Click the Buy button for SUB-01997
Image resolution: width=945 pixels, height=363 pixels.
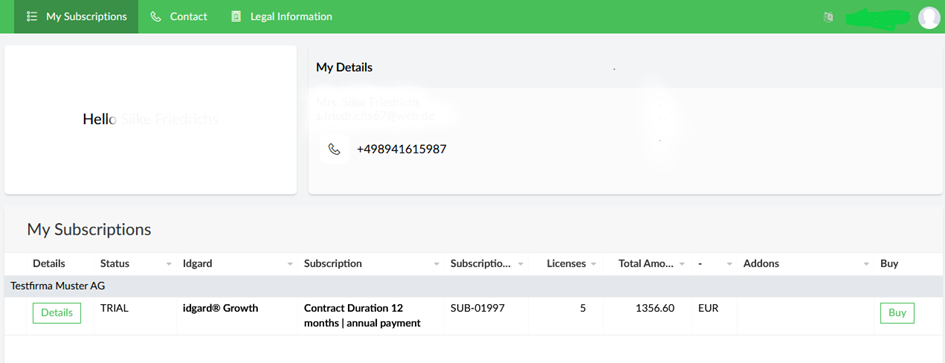(x=897, y=313)
